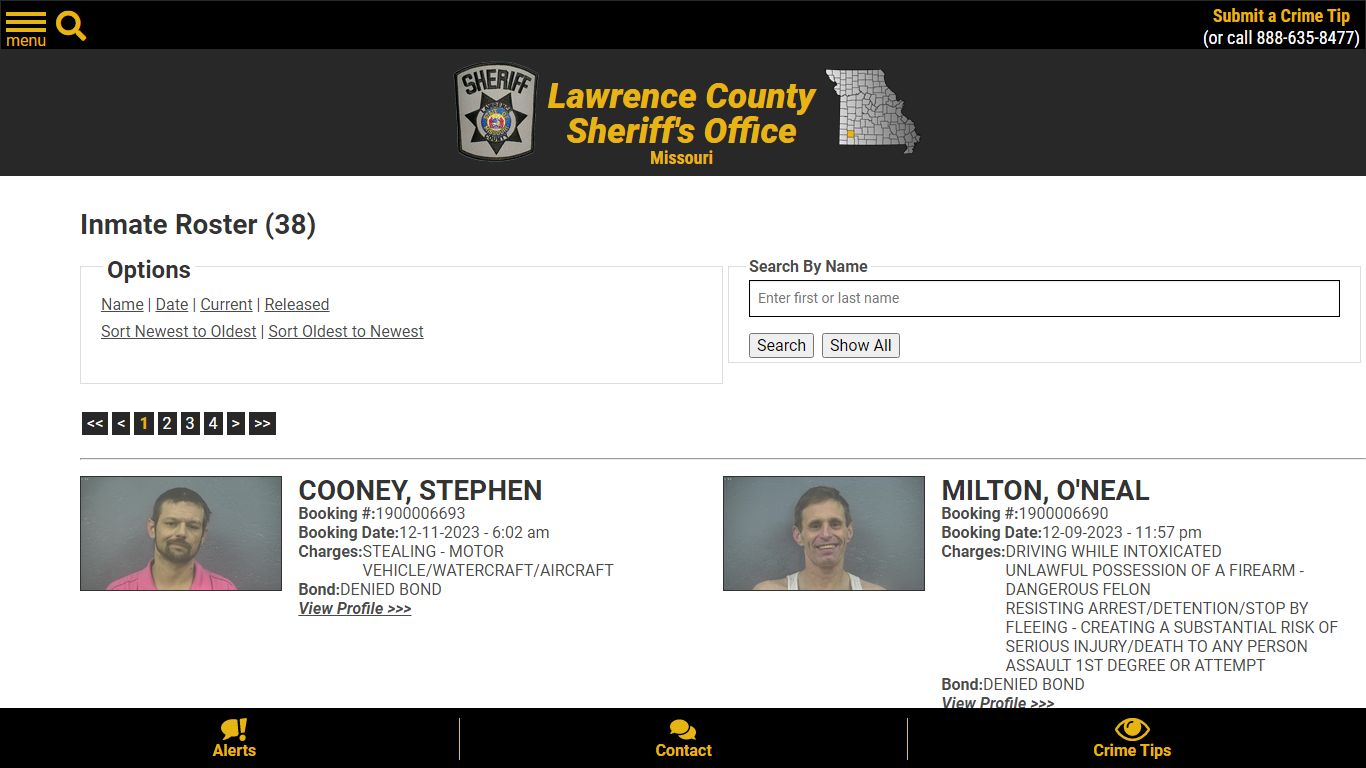Viewport: 1366px width, 768px height.
Task: Click booking date 12-11-2023 - 6:02 am
Action: pyautogui.click(x=474, y=532)
